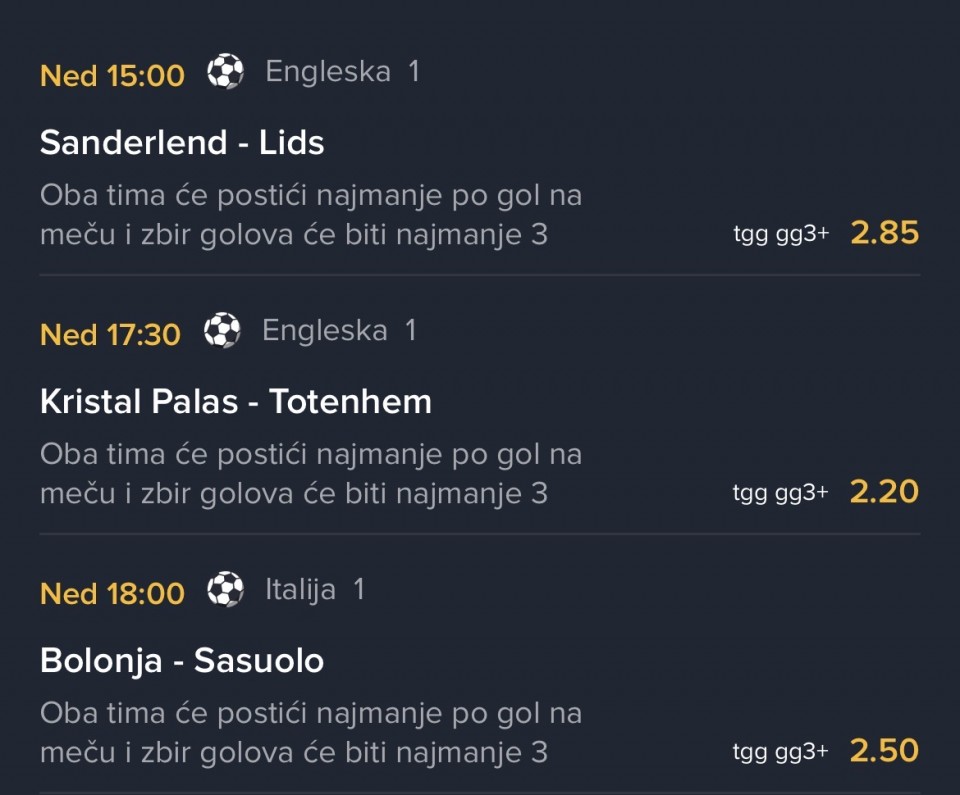This screenshot has height=795, width=960.
Task: Tap the Engleska 1 league label at 17:30
Action: click(x=339, y=331)
